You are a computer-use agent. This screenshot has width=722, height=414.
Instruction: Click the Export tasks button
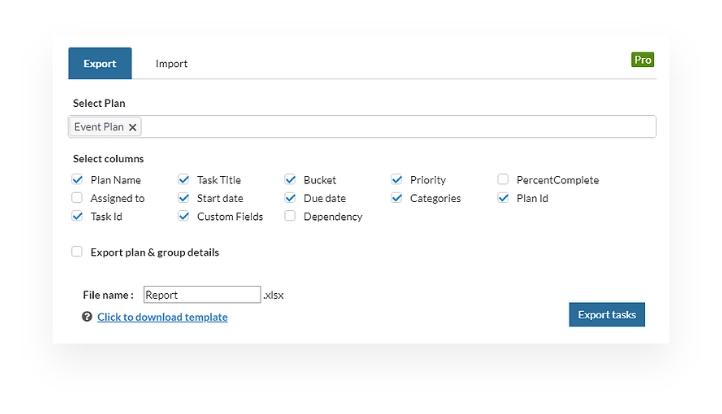(x=606, y=315)
